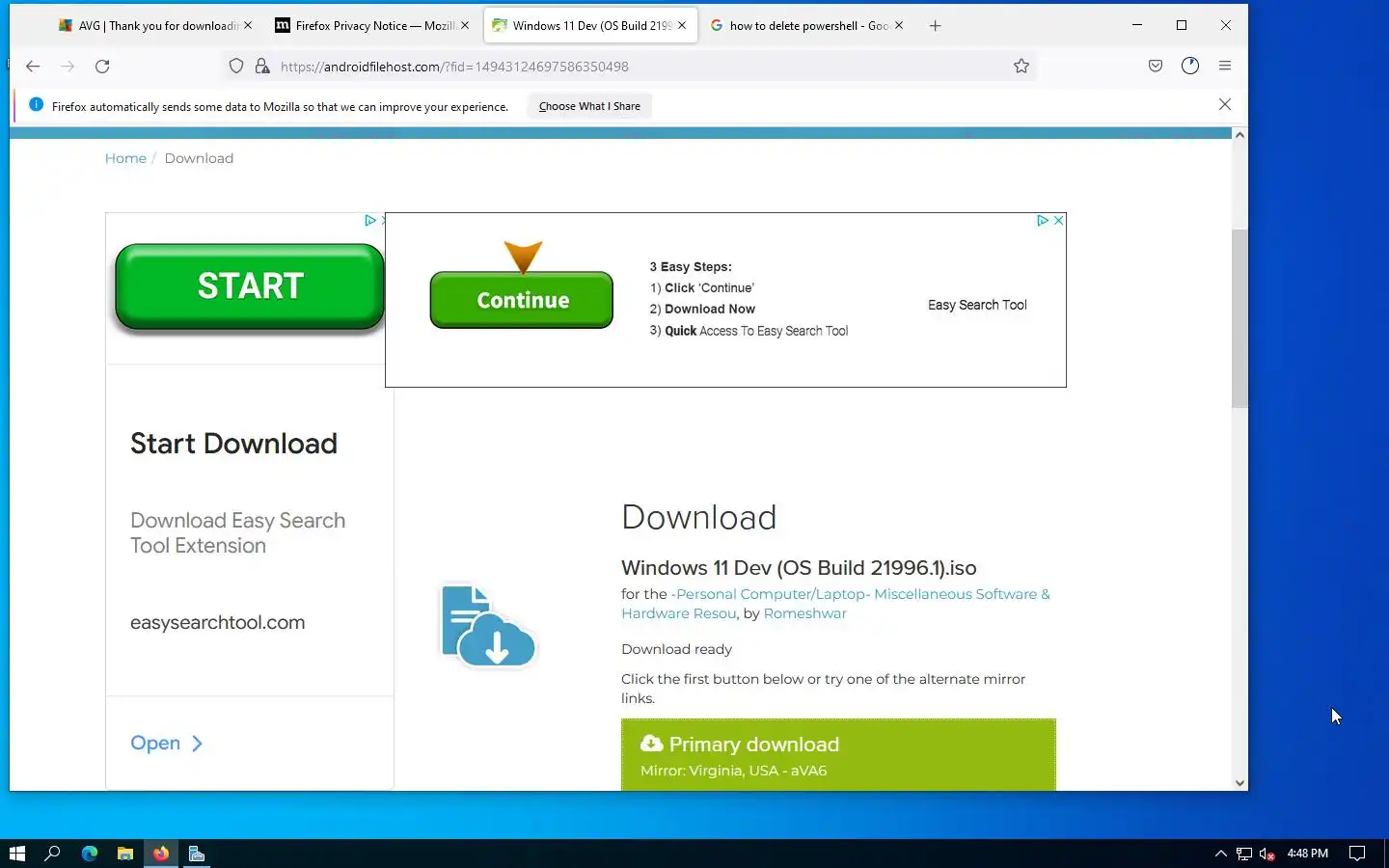Click the Download ready status text
Image resolution: width=1389 pixels, height=868 pixels.
tap(676, 649)
